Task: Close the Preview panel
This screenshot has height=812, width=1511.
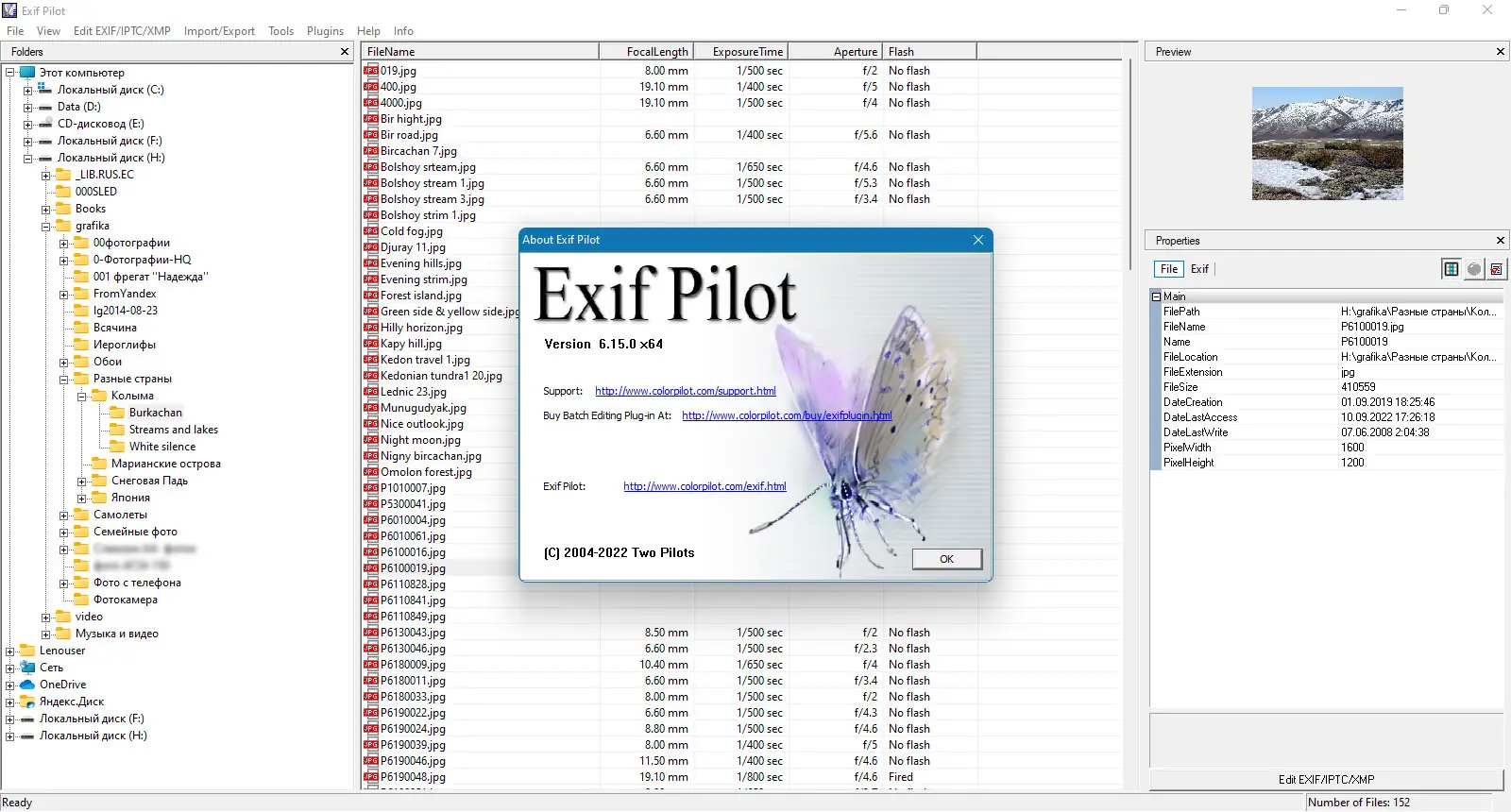Action: (1500, 52)
